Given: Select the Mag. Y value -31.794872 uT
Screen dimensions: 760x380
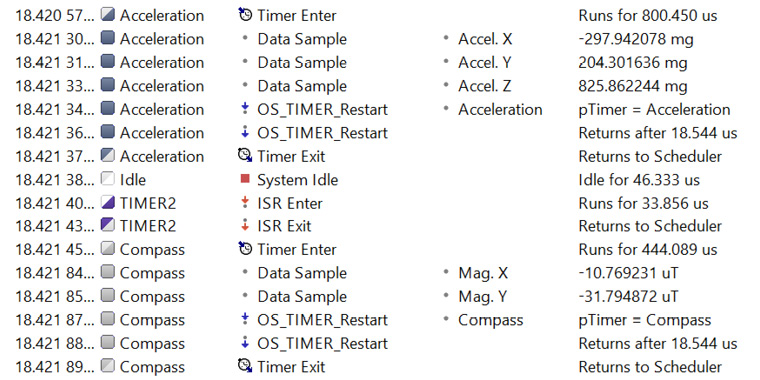Looking at the screenshot, I should 628,296.
